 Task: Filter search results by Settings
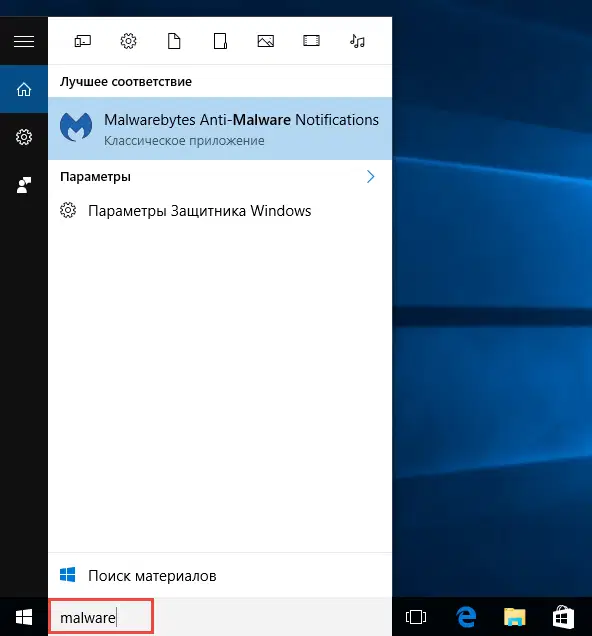pyautogui.click(x=129, y=41)
